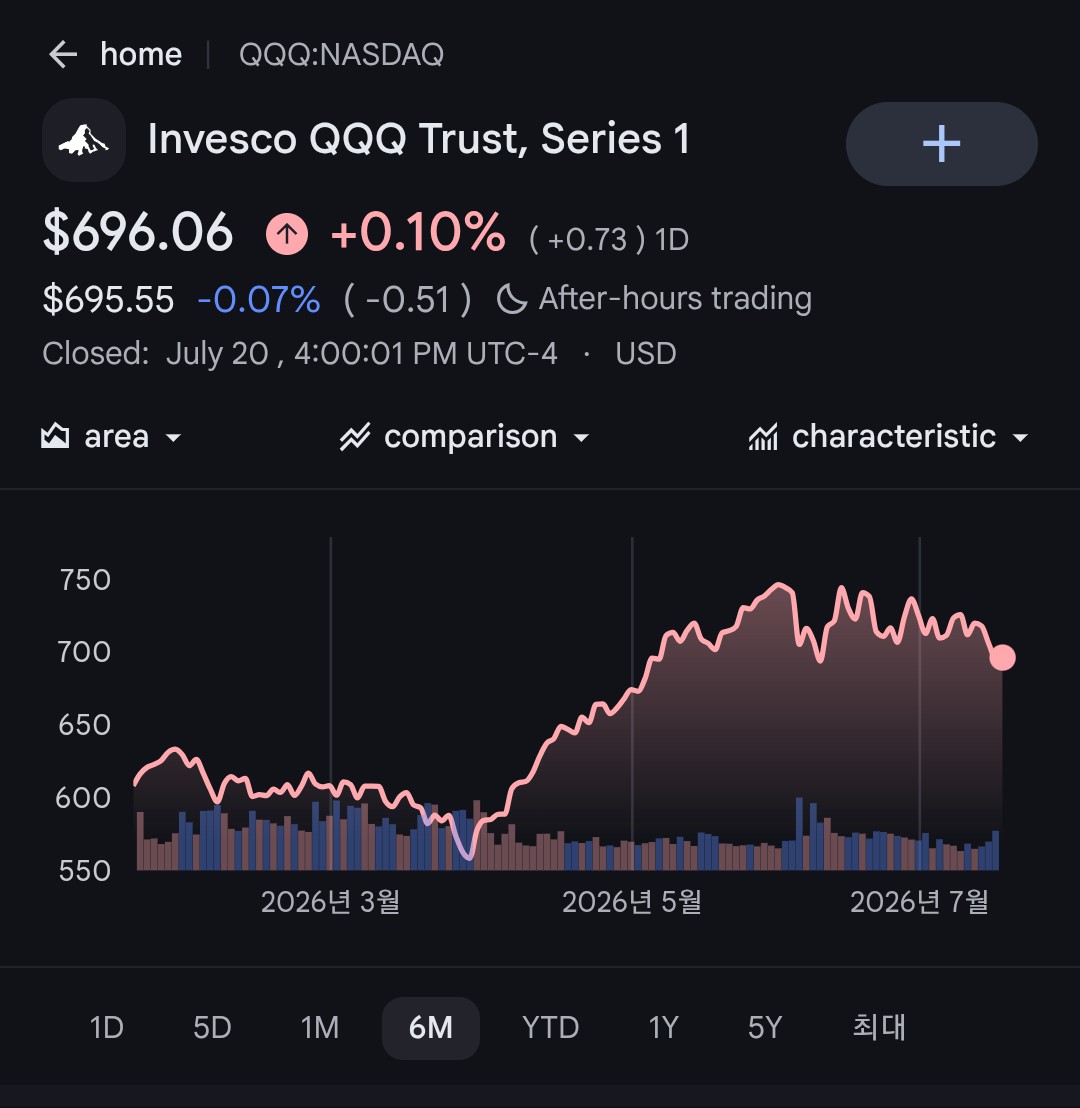
Task: Tap the plus follow icon
Action: (941, 144)
